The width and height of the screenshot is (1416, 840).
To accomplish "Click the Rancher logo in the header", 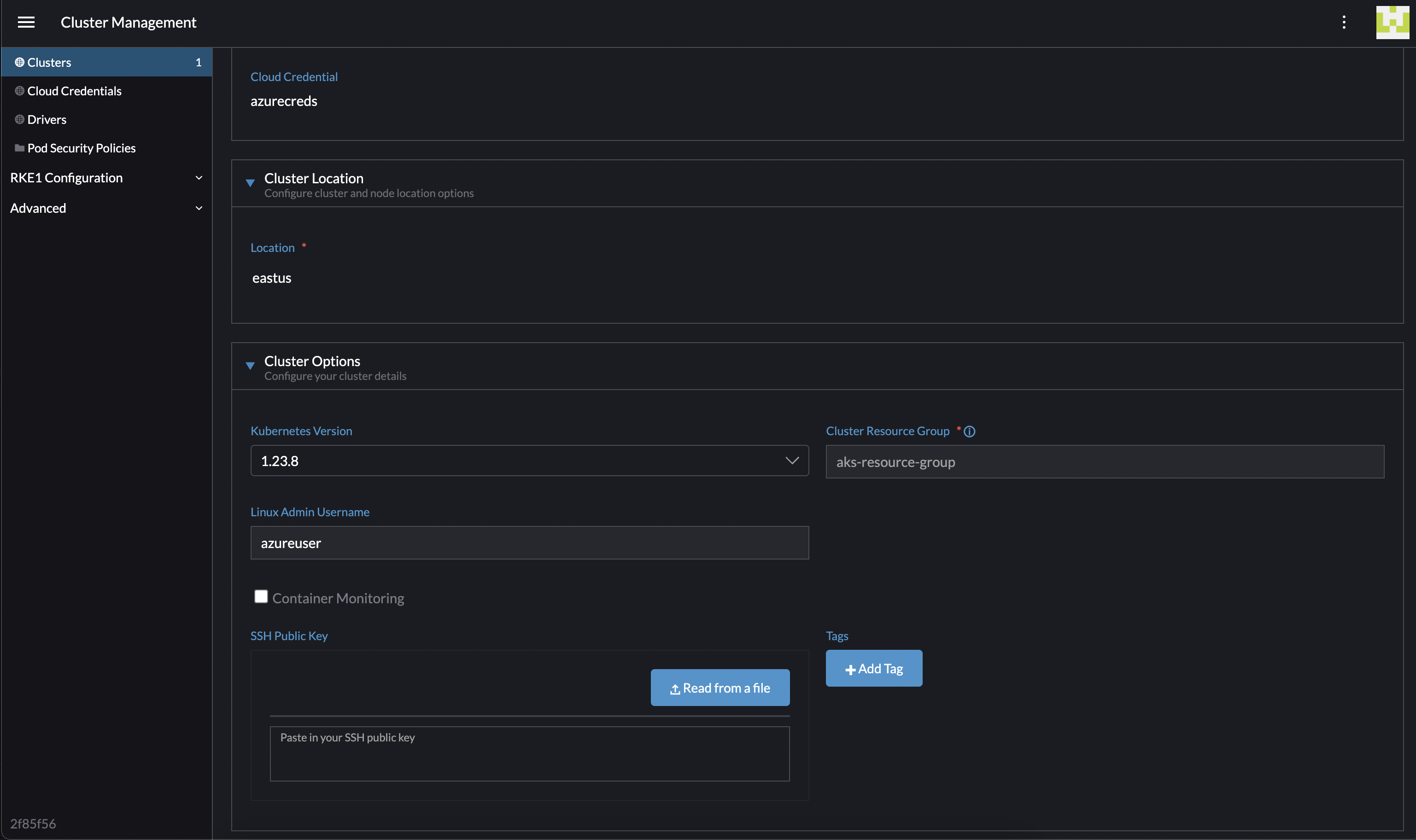I will (x=1394, y=23).
